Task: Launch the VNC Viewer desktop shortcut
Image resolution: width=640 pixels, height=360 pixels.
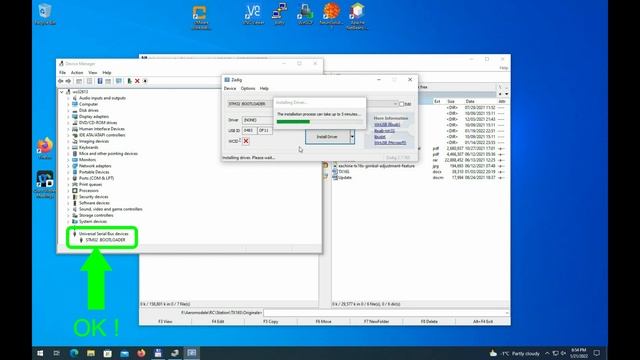Action: pos(253,14)
